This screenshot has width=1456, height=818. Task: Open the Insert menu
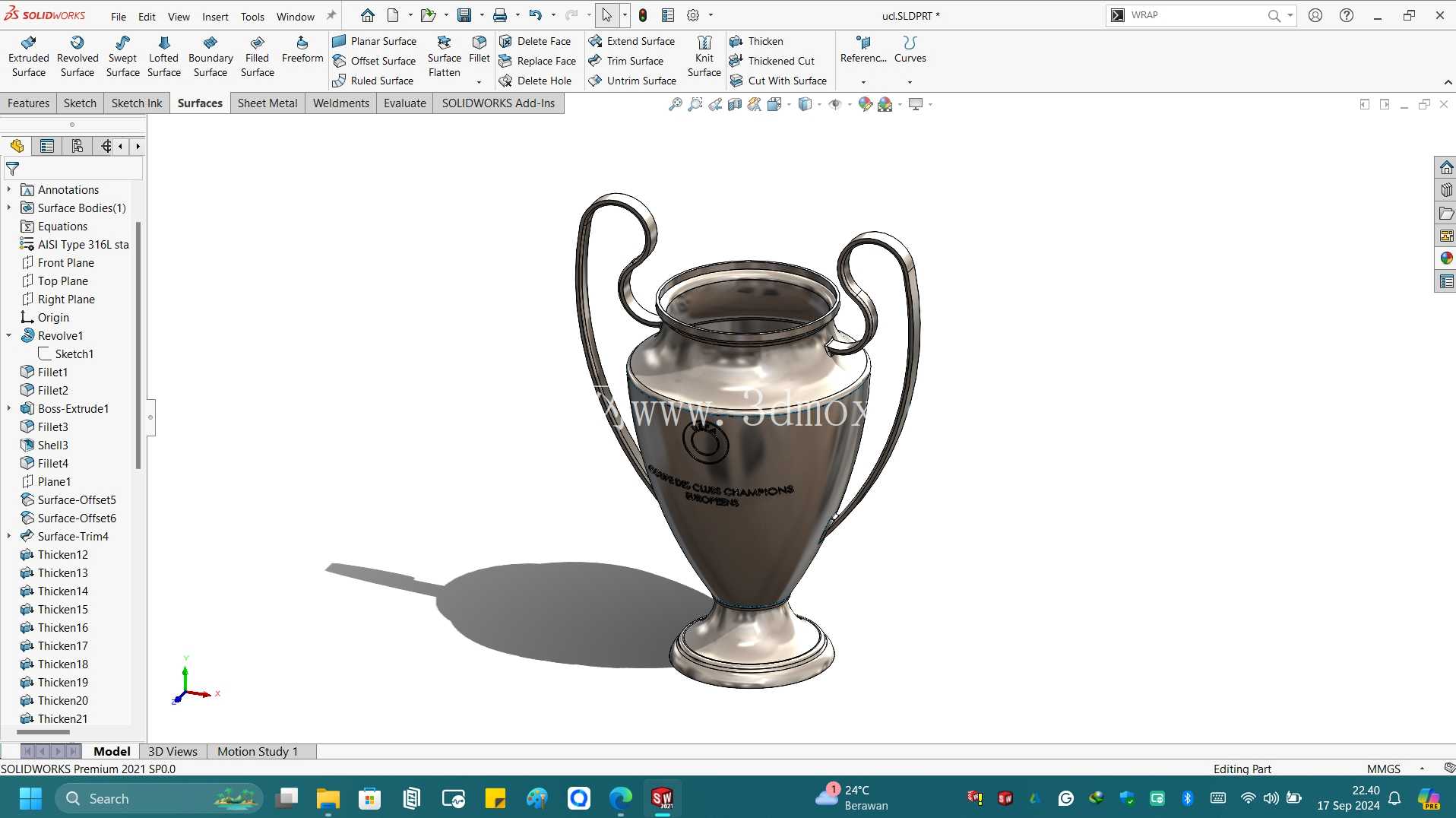point(215,16)
